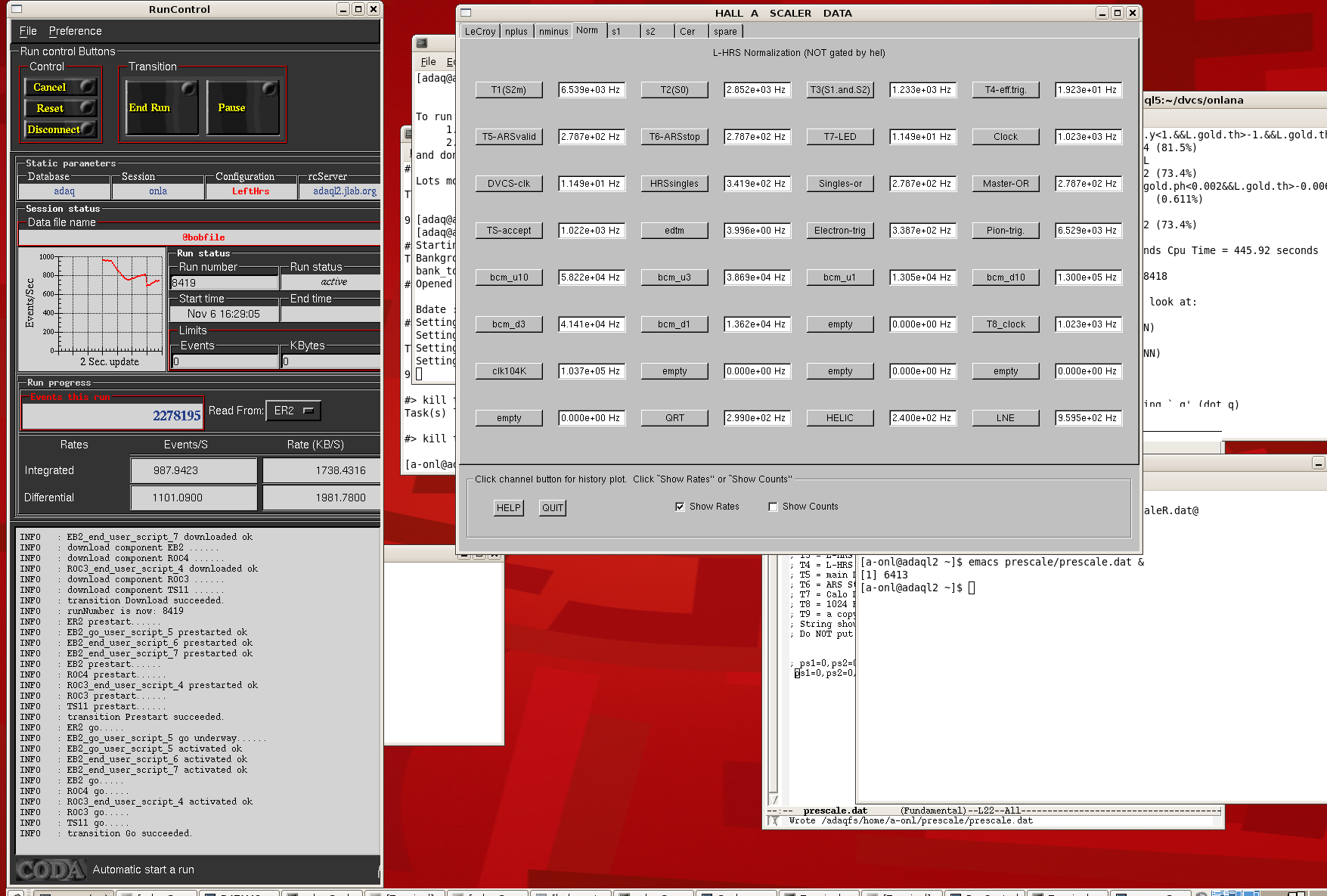
Task: Click the Singles-or channel button
Action: (840, 184)
